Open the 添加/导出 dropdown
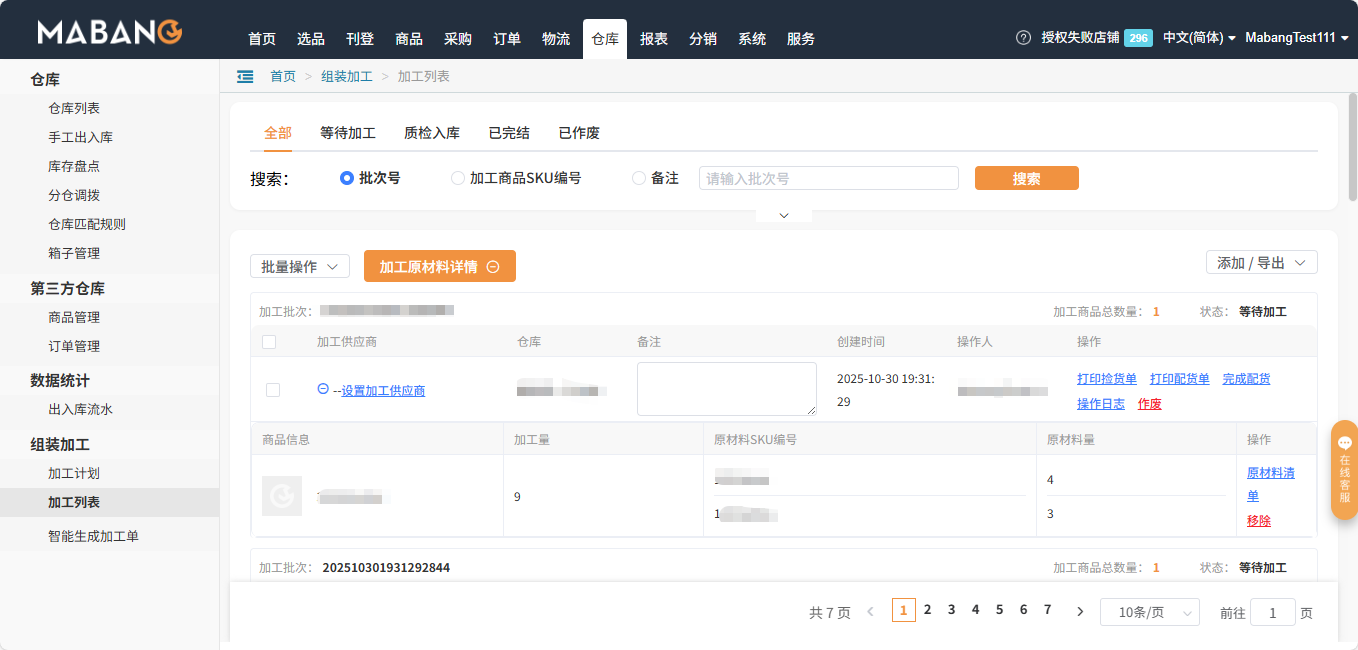This screenshot has width=1358, height=650. click(x=1261, y=261)
